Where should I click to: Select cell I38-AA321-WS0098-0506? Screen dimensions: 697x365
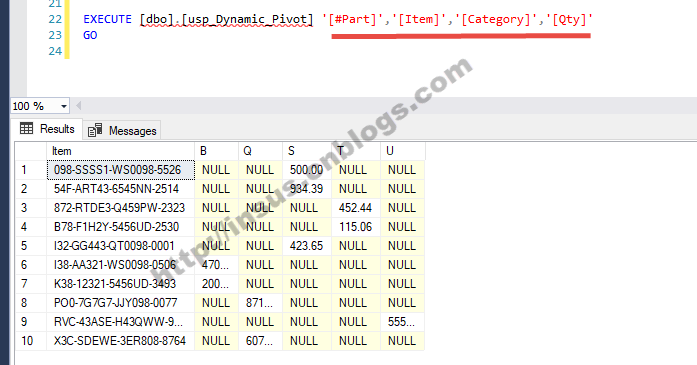(120, 265)
